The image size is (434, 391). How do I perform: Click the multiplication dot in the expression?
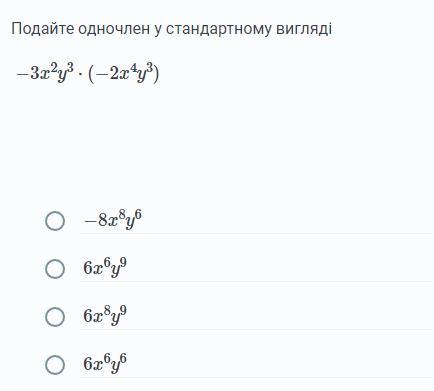tap(80, 74)
